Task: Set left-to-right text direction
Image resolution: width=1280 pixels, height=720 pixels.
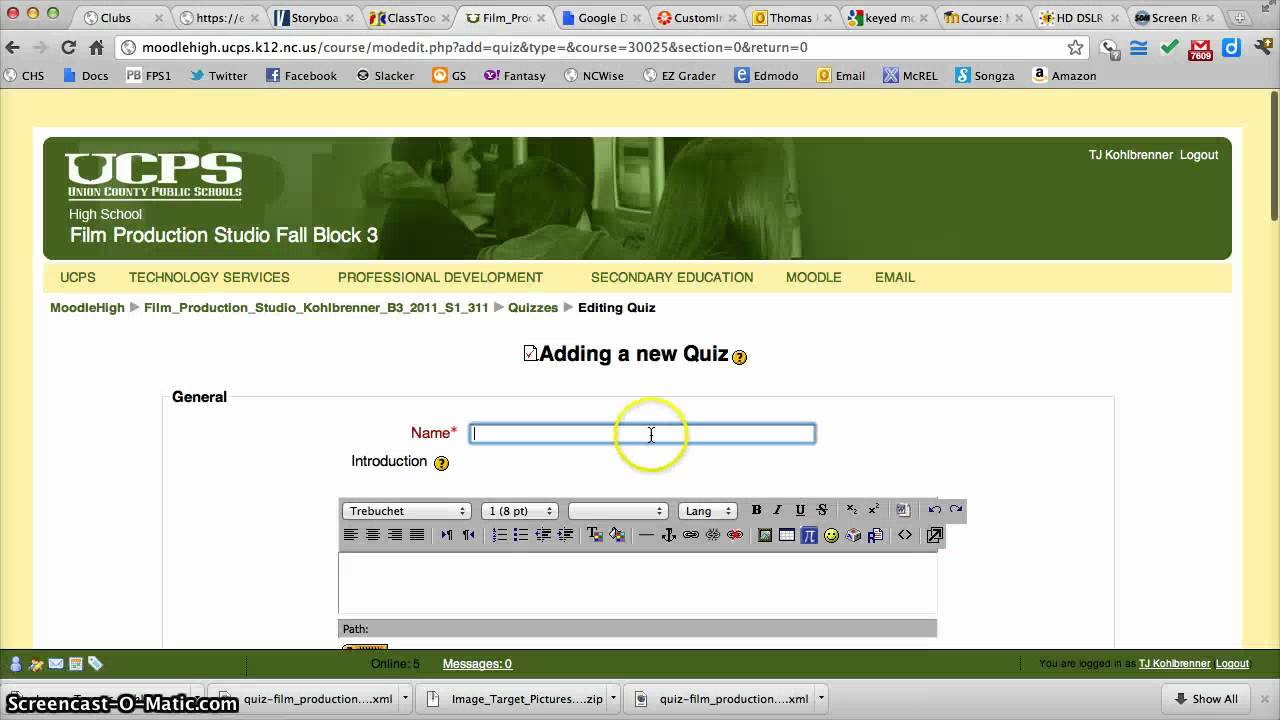Action: (446, 535)
